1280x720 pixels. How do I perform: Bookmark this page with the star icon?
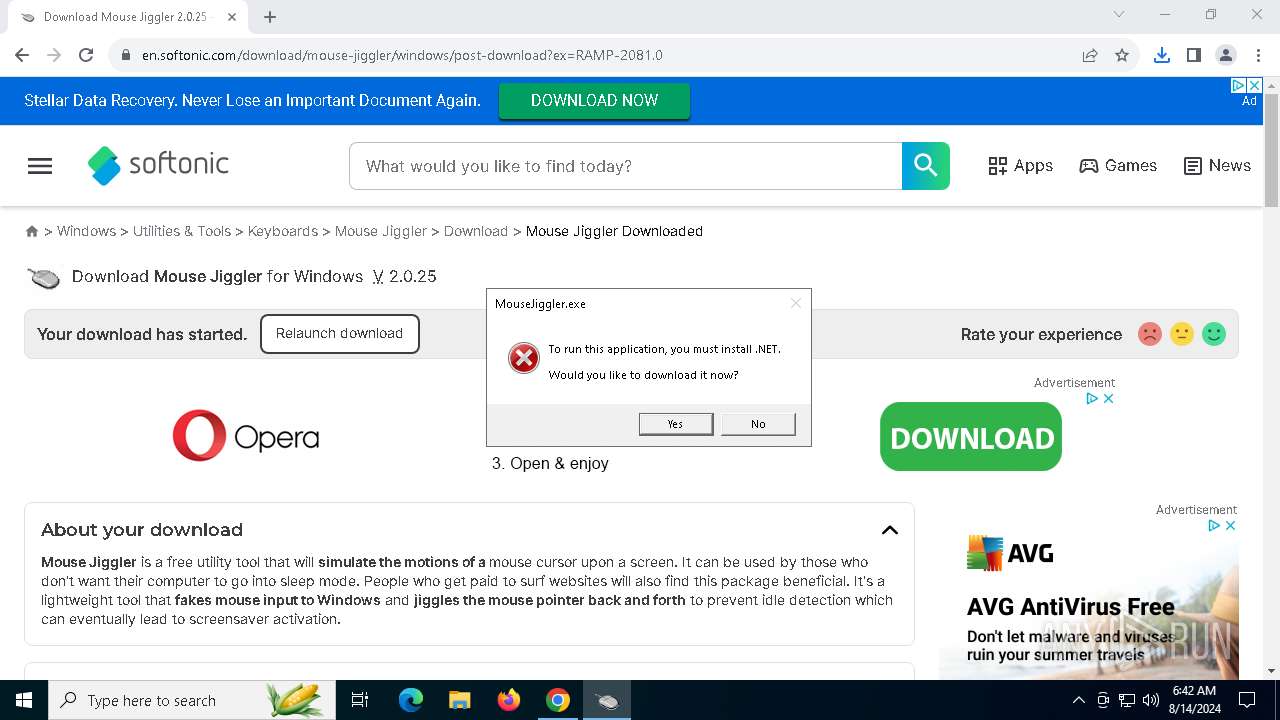pos(1122,55)
